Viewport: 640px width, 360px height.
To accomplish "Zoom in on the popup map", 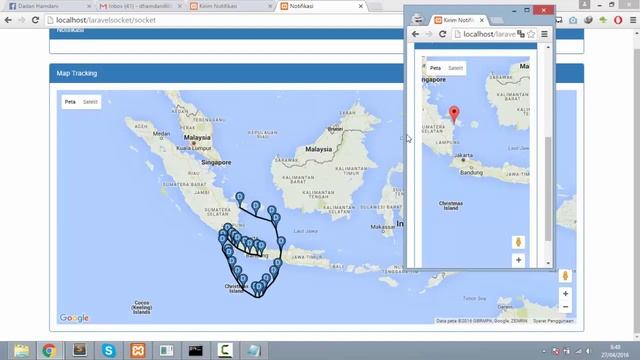I will (x=518, y=260).
